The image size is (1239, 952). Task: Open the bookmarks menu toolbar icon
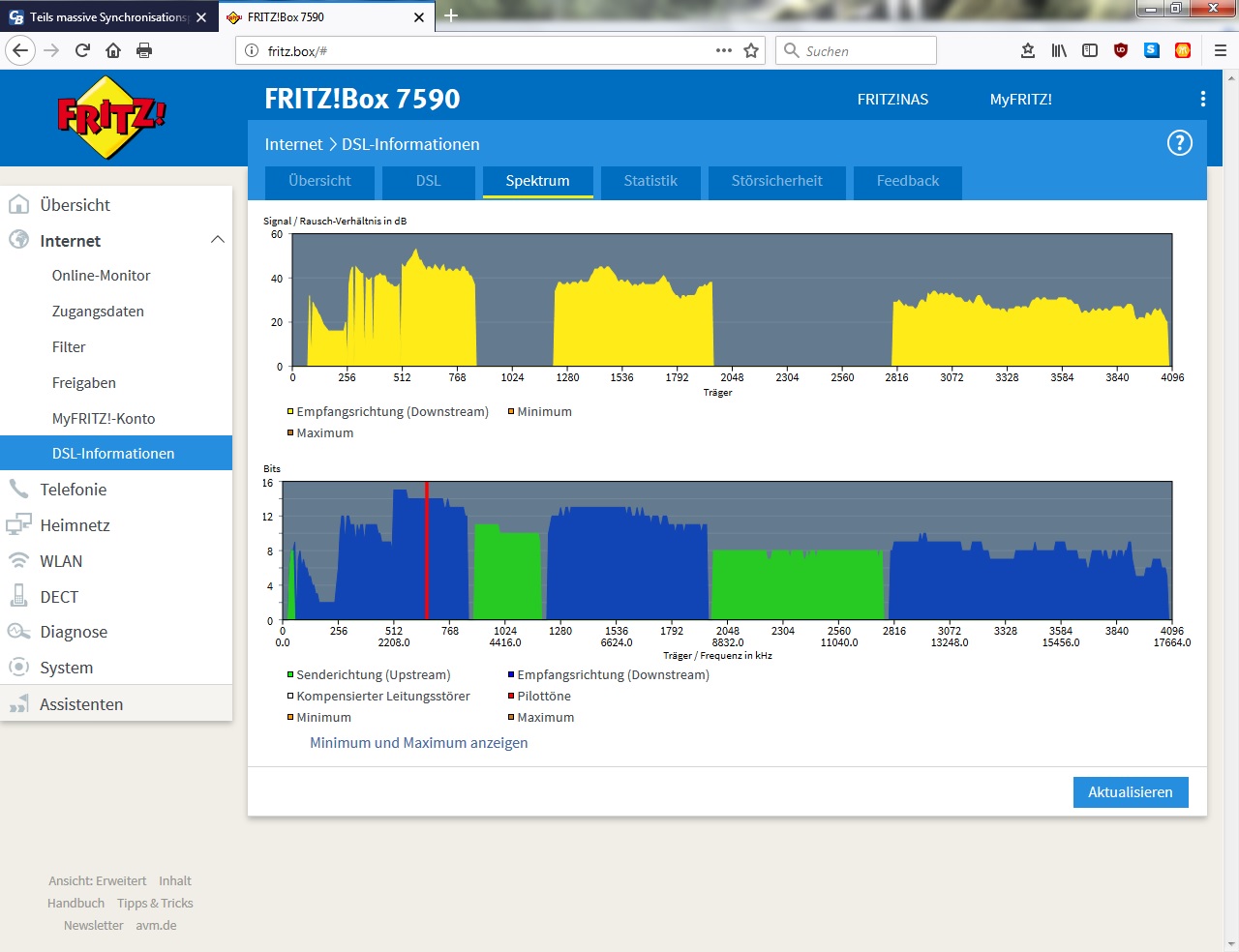point(1028,50)
